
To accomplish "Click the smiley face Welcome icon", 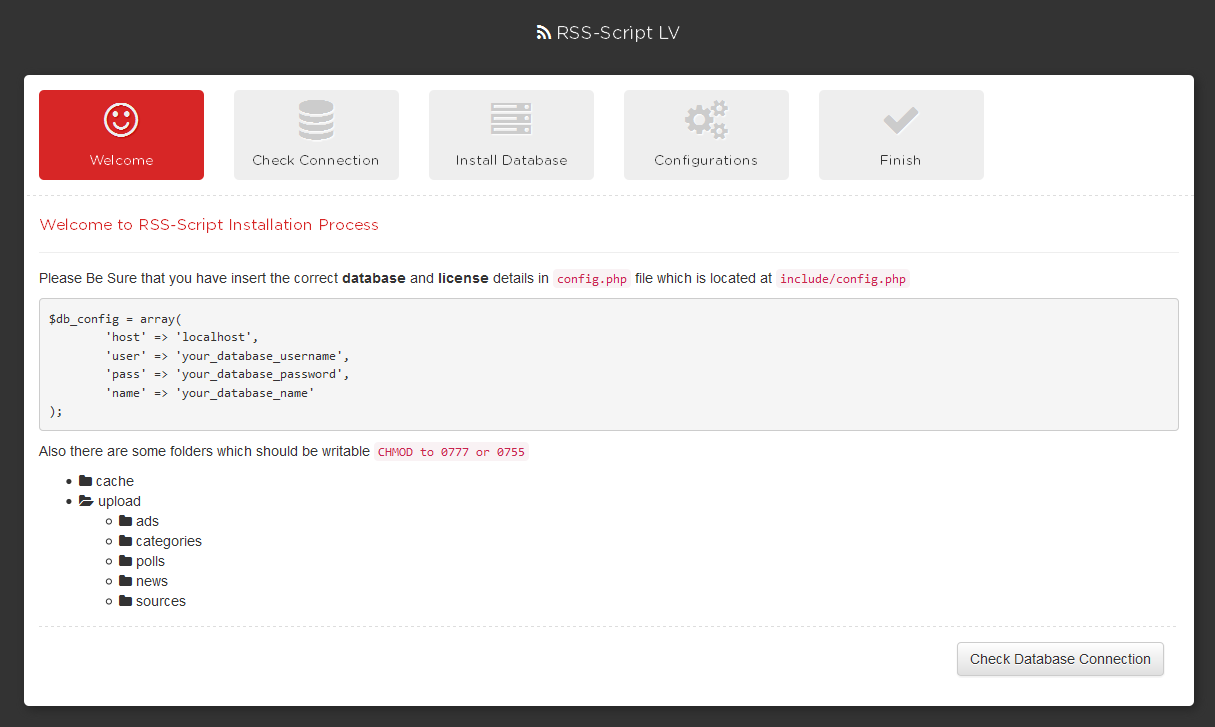I will click(x=121, y=120).
